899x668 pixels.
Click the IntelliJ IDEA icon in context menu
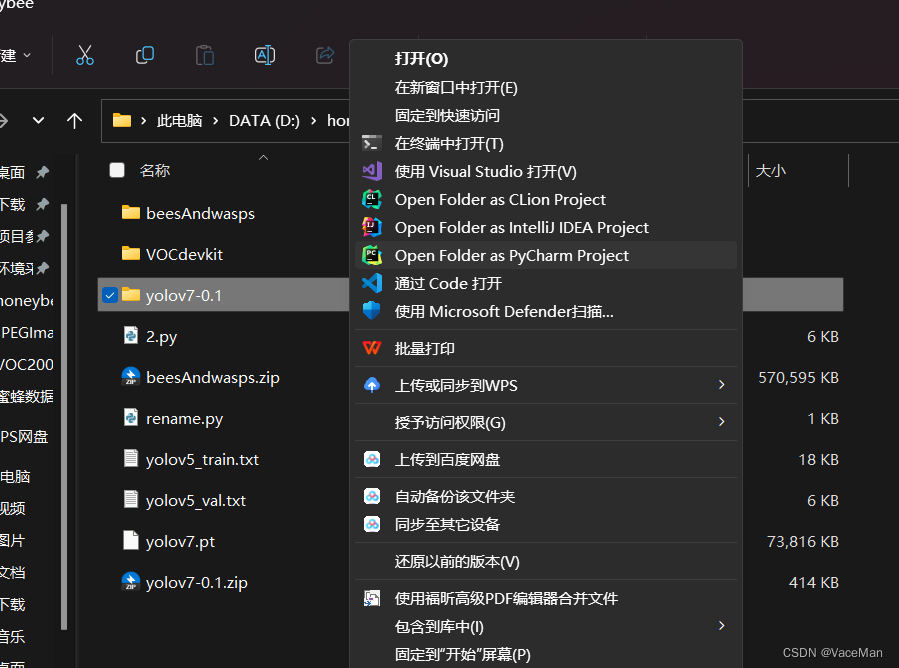pyautogui.click(x=372, y=227)
